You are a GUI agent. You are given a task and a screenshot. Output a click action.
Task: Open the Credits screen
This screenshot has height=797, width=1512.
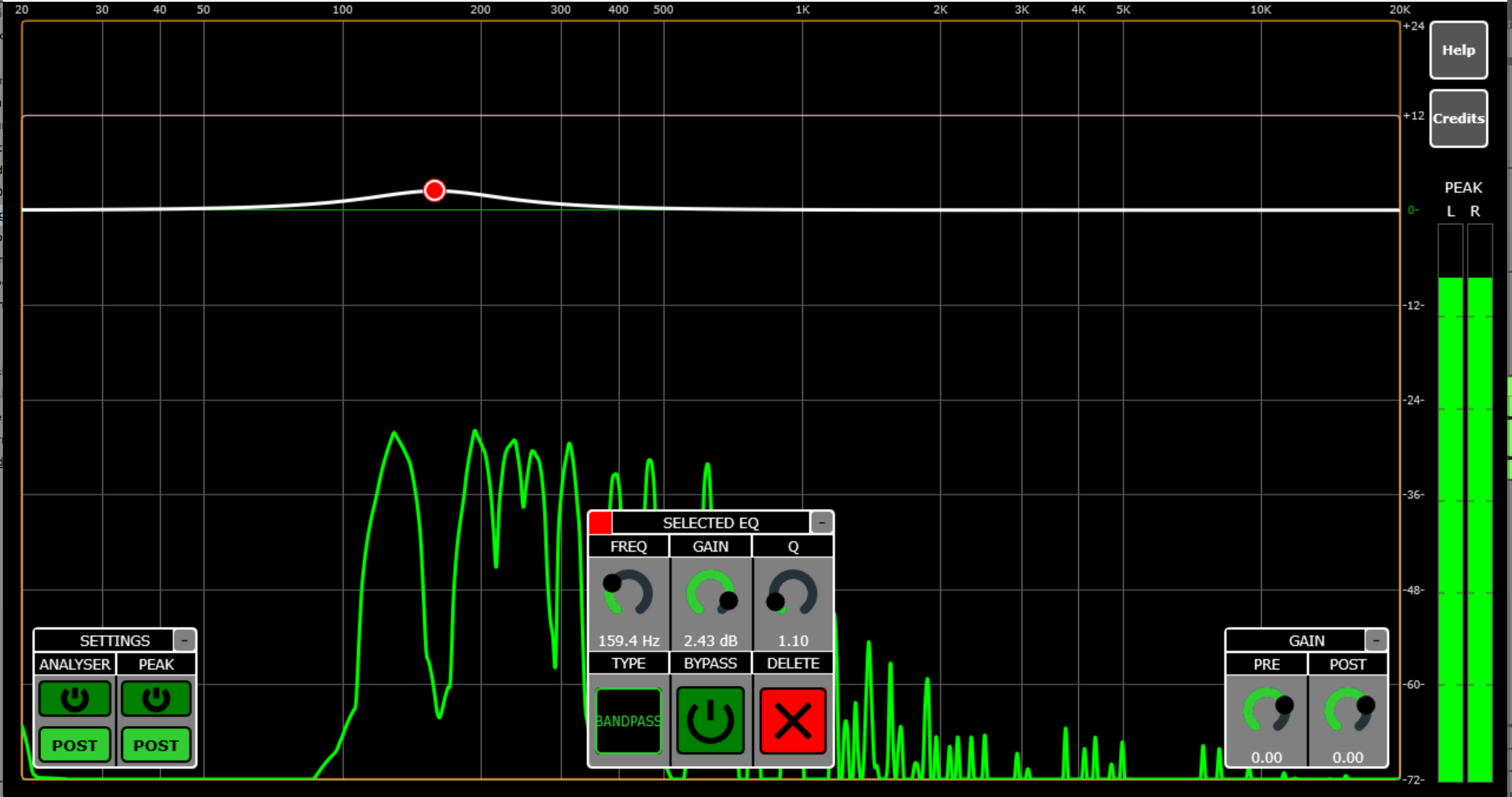click(x=1458, y=118)
